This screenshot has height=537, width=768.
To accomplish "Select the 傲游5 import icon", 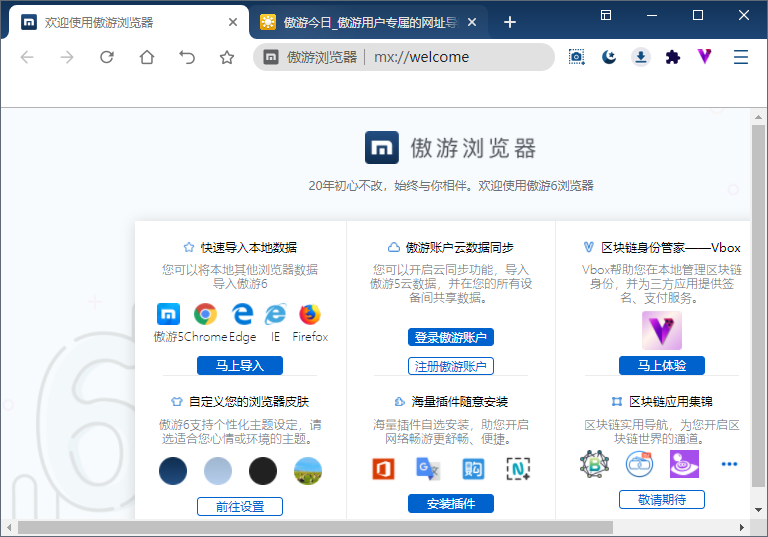I will 168,314.
